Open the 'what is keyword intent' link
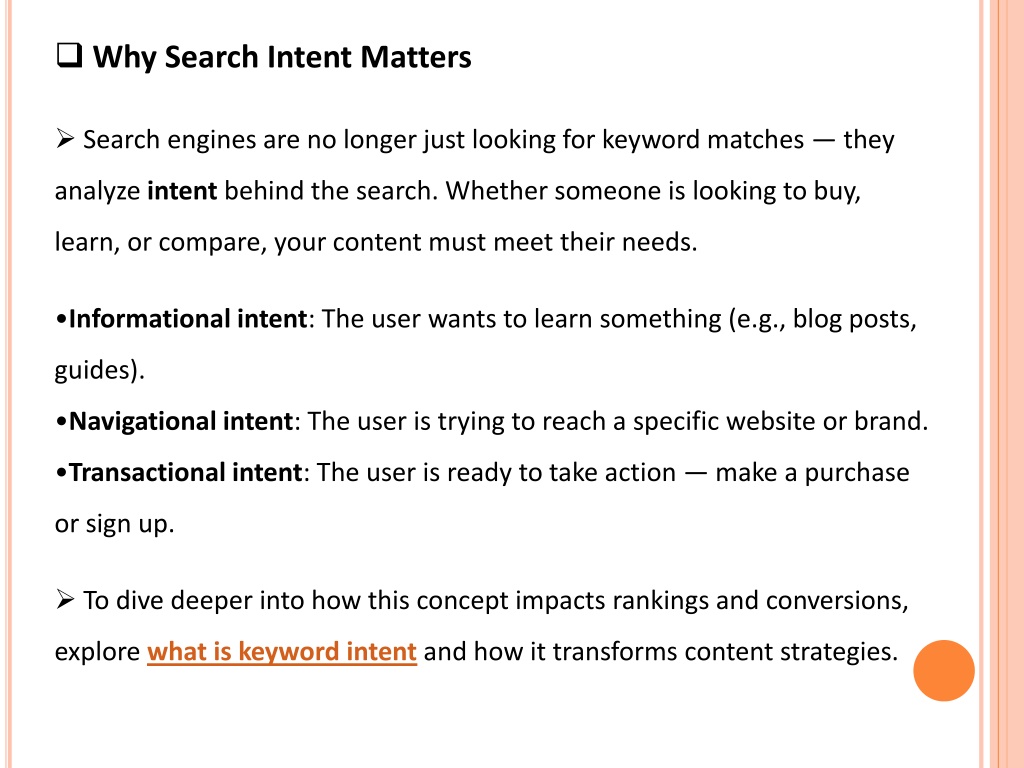Image resolution: width=1024 pixels, height=768 pixels. pyautogui.click(x=281, y=652)
